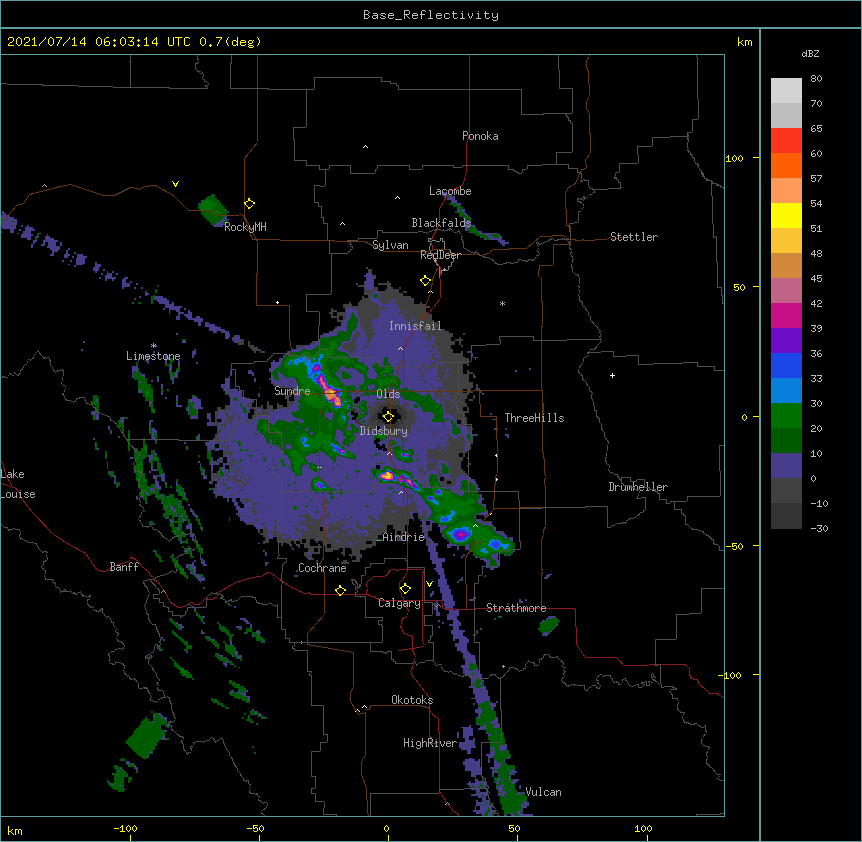Screen dimensions: 862x842
Task: Click the yellow diamond marker south of RedDeer
Action: click(426, 281)
